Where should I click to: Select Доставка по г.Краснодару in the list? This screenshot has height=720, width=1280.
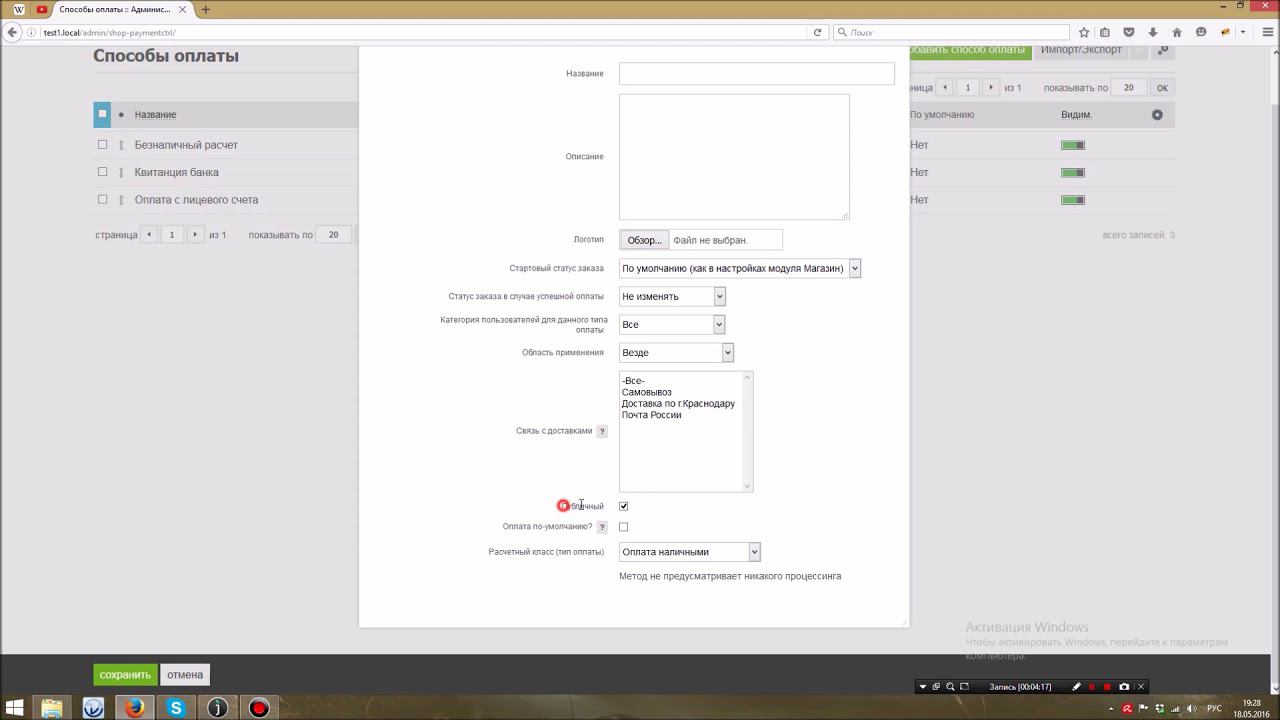click(x=678, y=404)
